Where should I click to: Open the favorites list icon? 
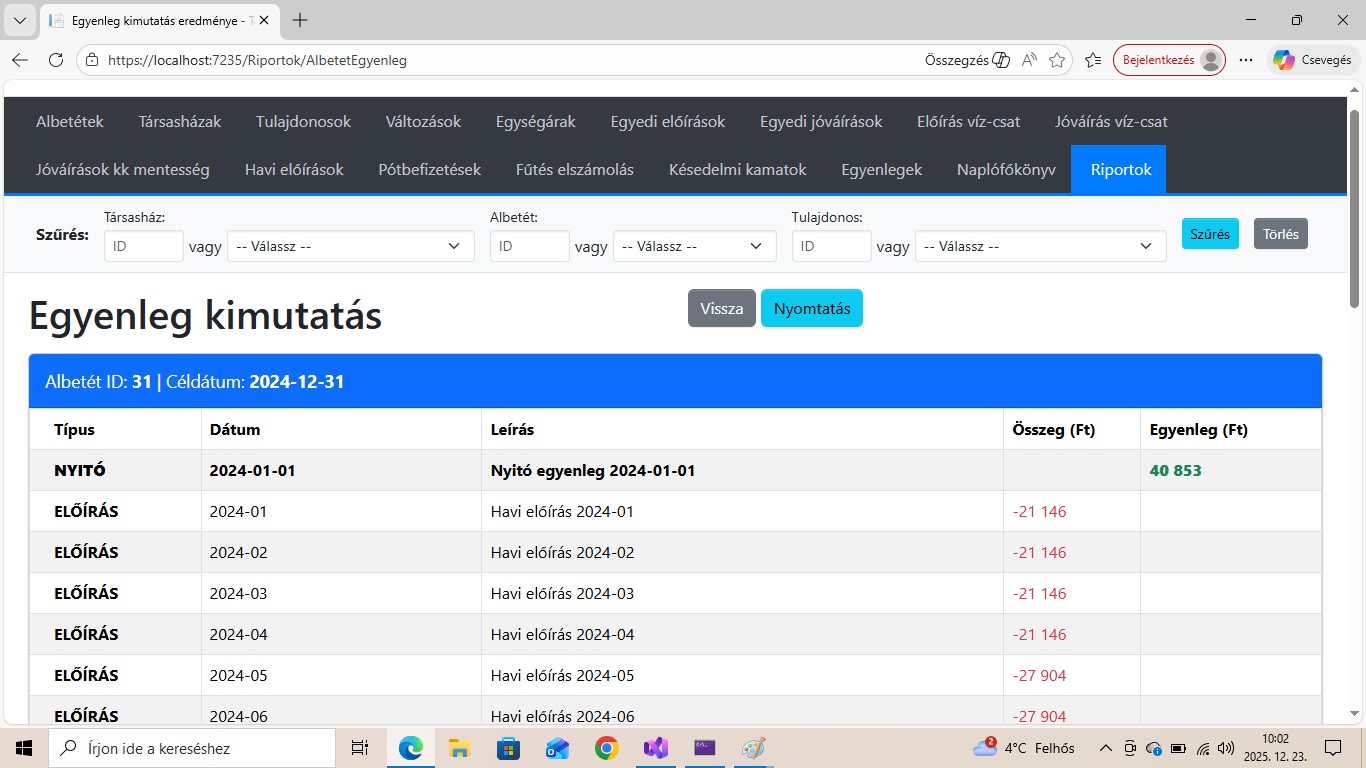coord(1093,60)
